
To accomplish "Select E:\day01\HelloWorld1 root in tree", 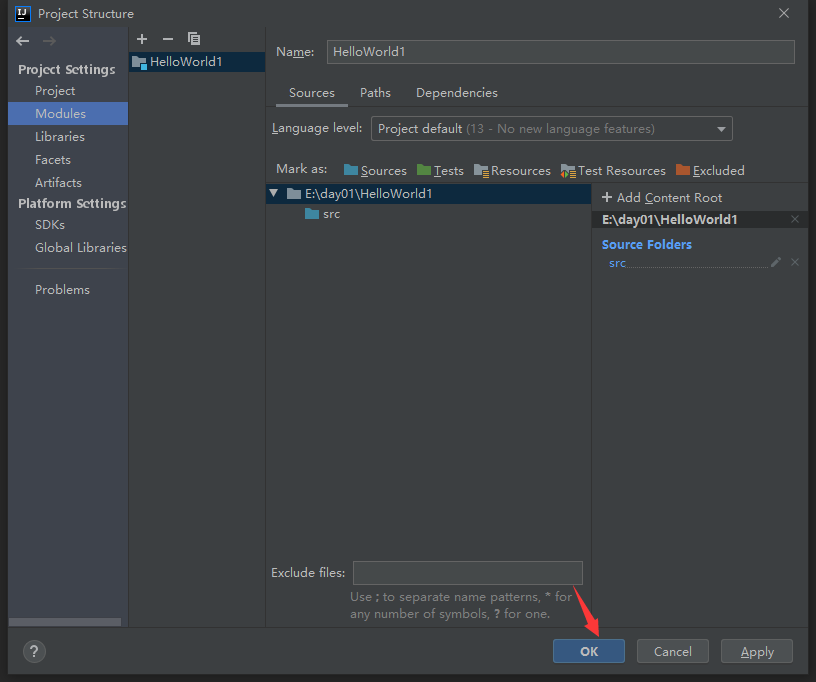I will [428, 194].
